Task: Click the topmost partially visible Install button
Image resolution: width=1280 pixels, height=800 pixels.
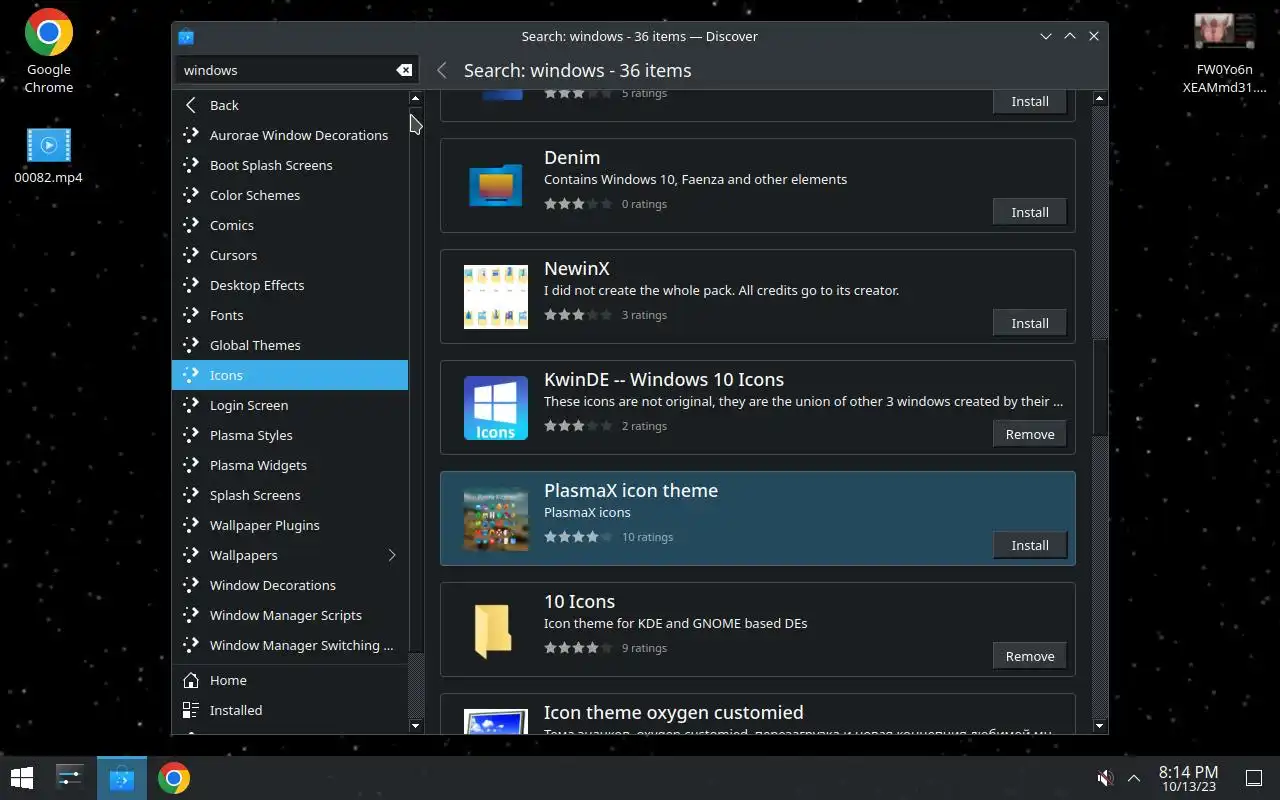Action: (1030, 101)
